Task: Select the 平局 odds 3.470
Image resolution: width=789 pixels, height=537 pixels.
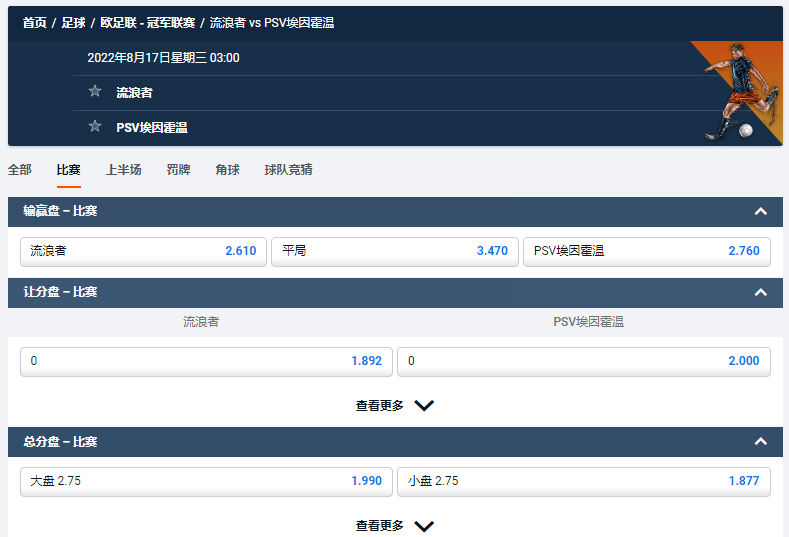Action: [394, 251]
